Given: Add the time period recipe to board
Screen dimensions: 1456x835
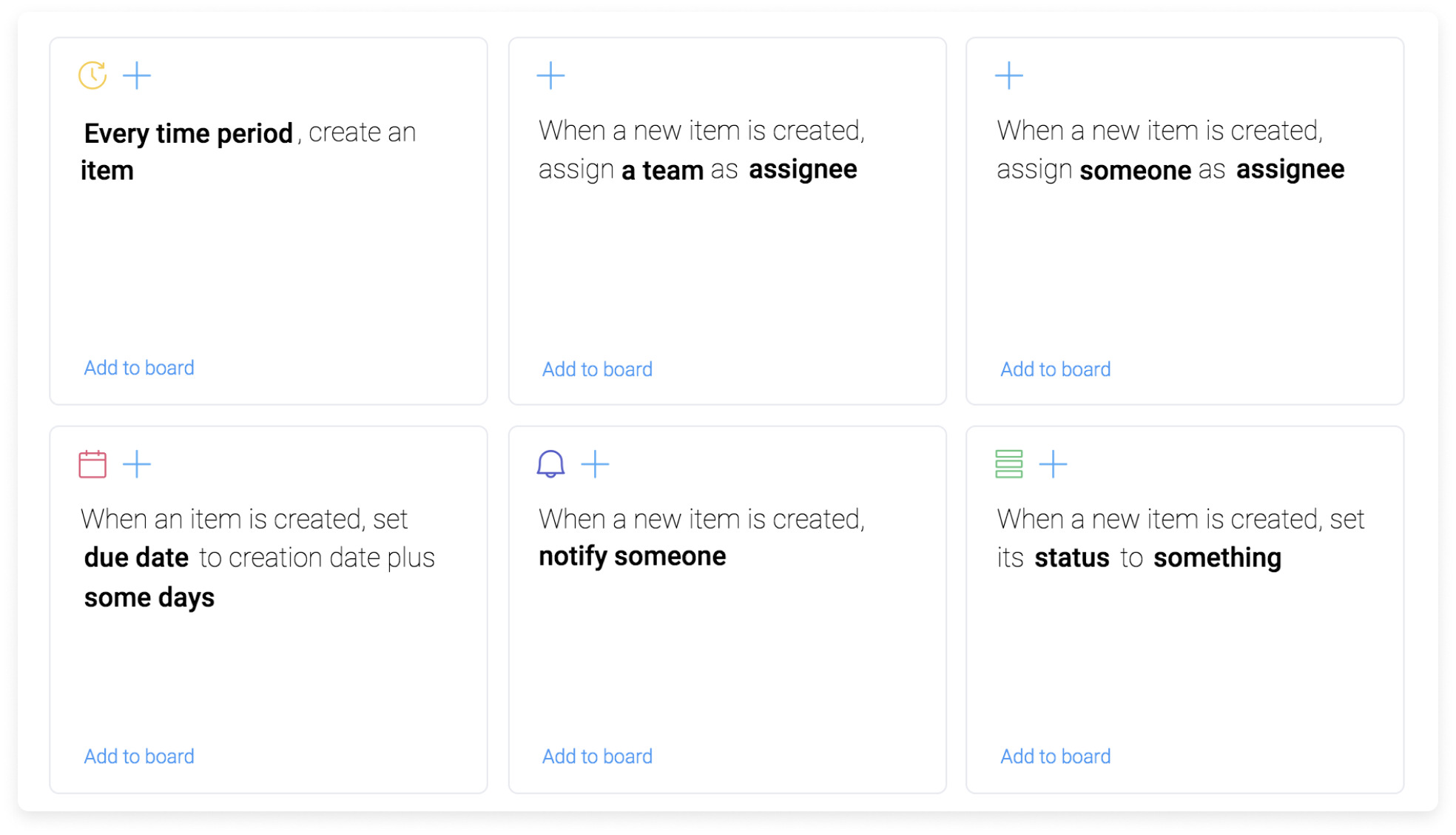Looking at the screenshot, I should coord(138,367).
